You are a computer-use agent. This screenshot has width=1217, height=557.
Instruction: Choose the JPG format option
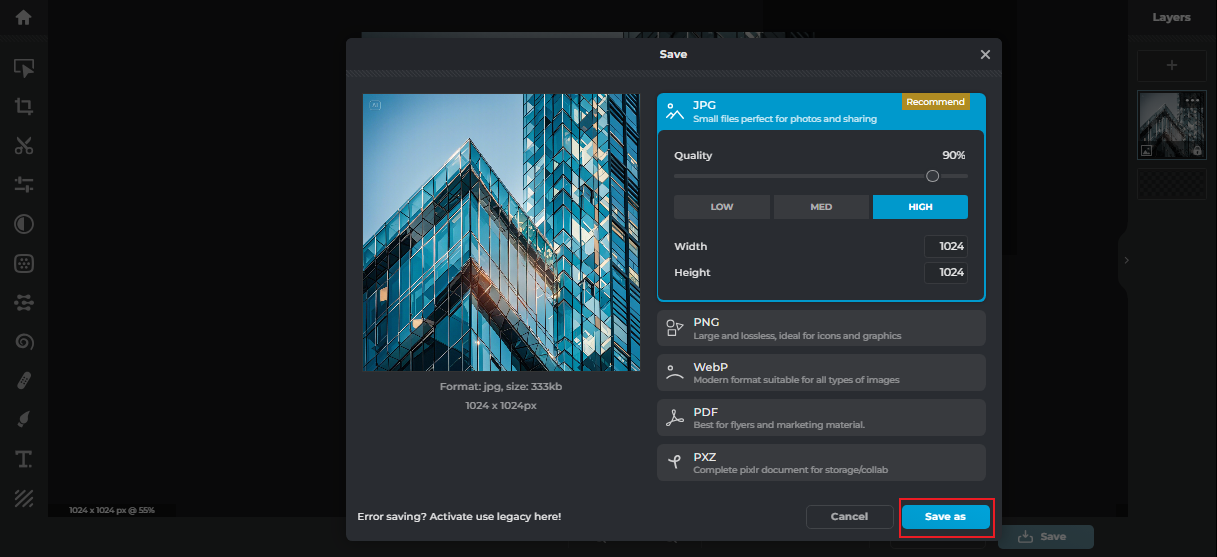click(x=821, y=111)
